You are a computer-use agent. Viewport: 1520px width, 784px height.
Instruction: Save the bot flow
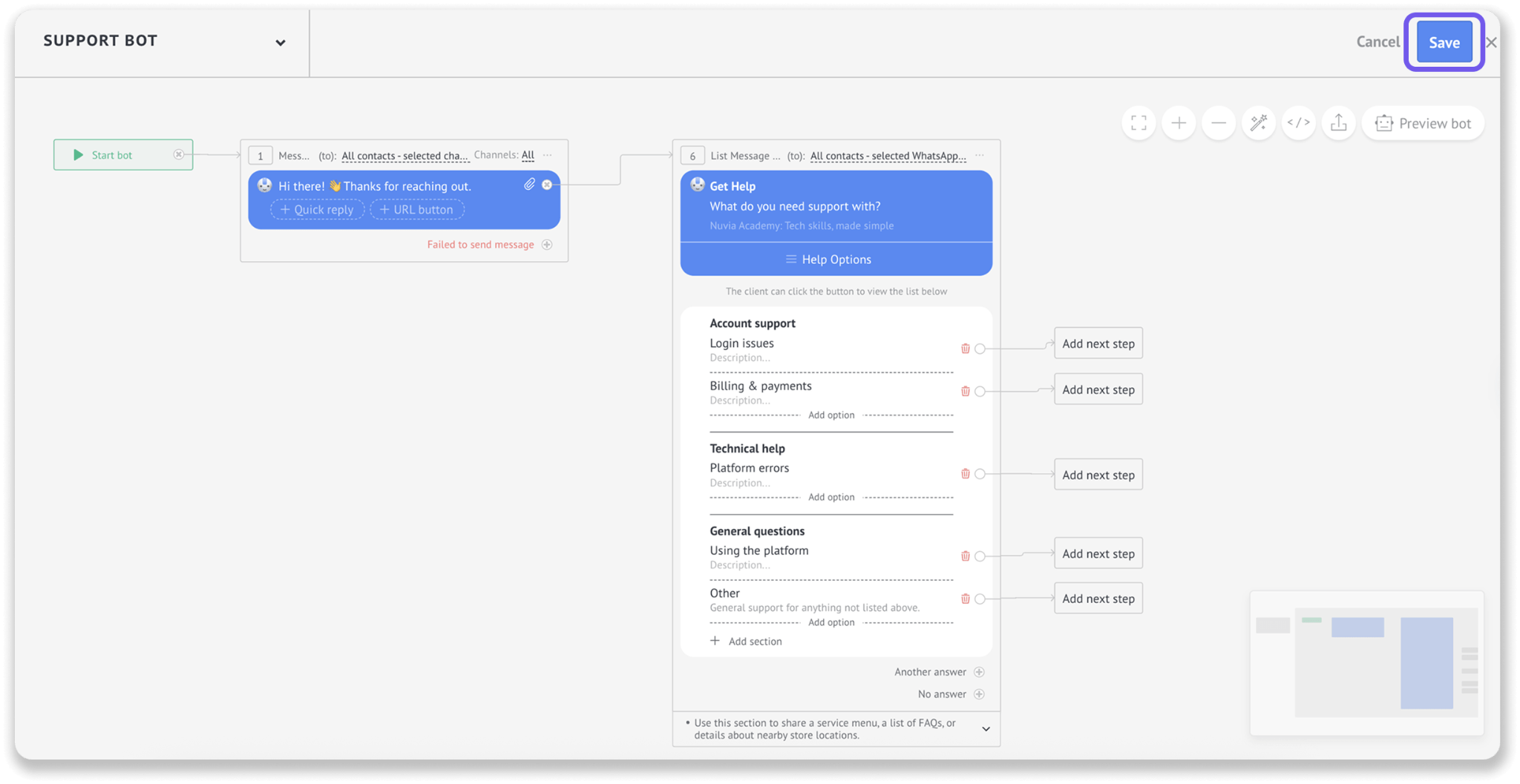1444,42
